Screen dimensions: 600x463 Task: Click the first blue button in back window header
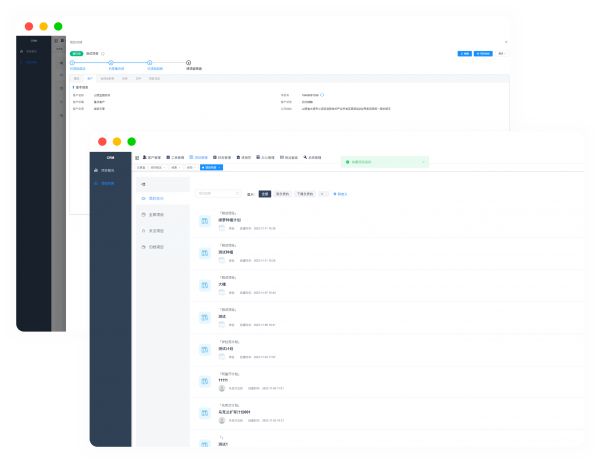[463, 53]
